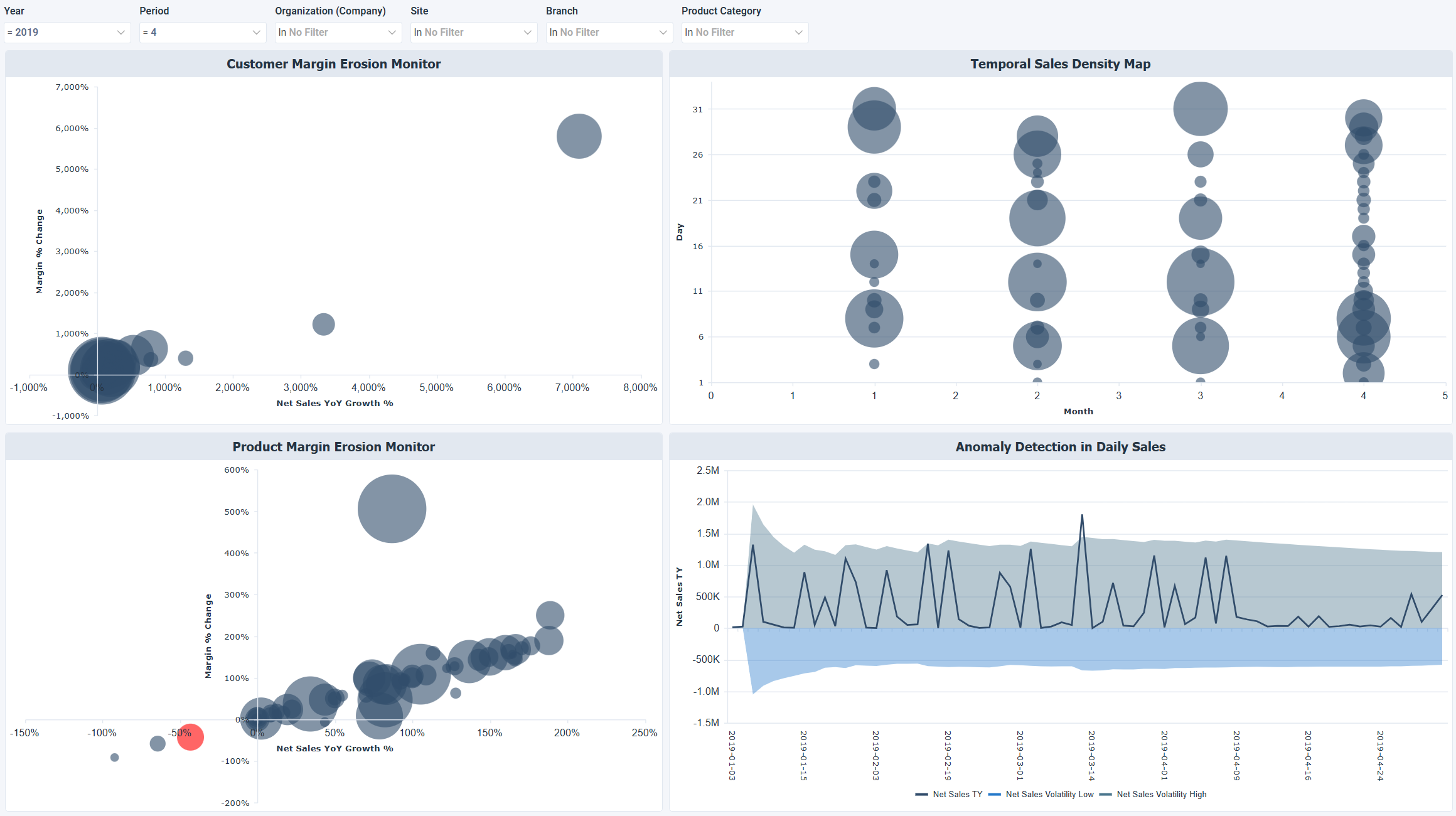Viewport: 1456px width, 816px height.
Task: Open the Branch filter dropdown
Action: click(663, 32)
